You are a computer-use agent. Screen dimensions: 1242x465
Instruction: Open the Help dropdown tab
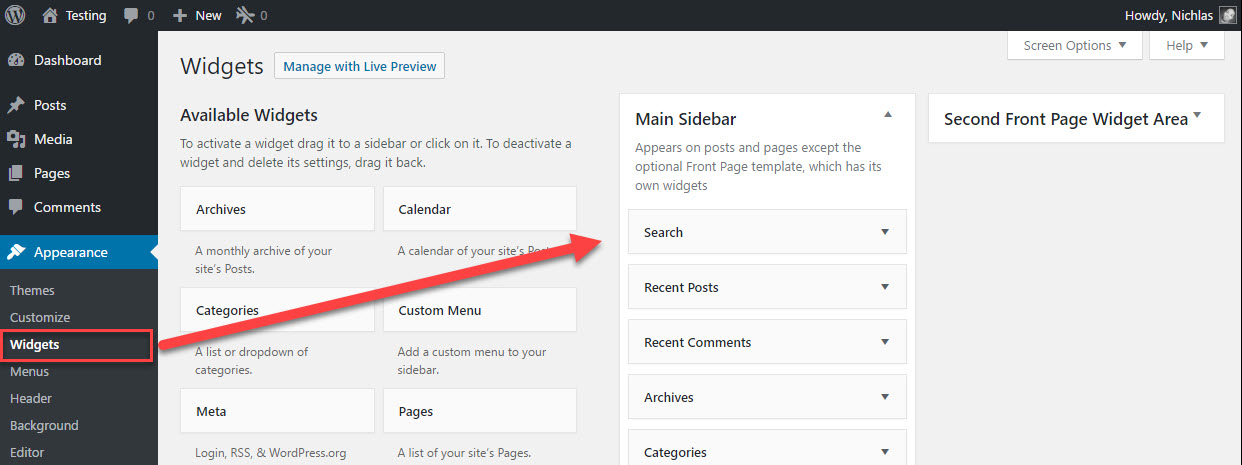tap(1187, 45)
